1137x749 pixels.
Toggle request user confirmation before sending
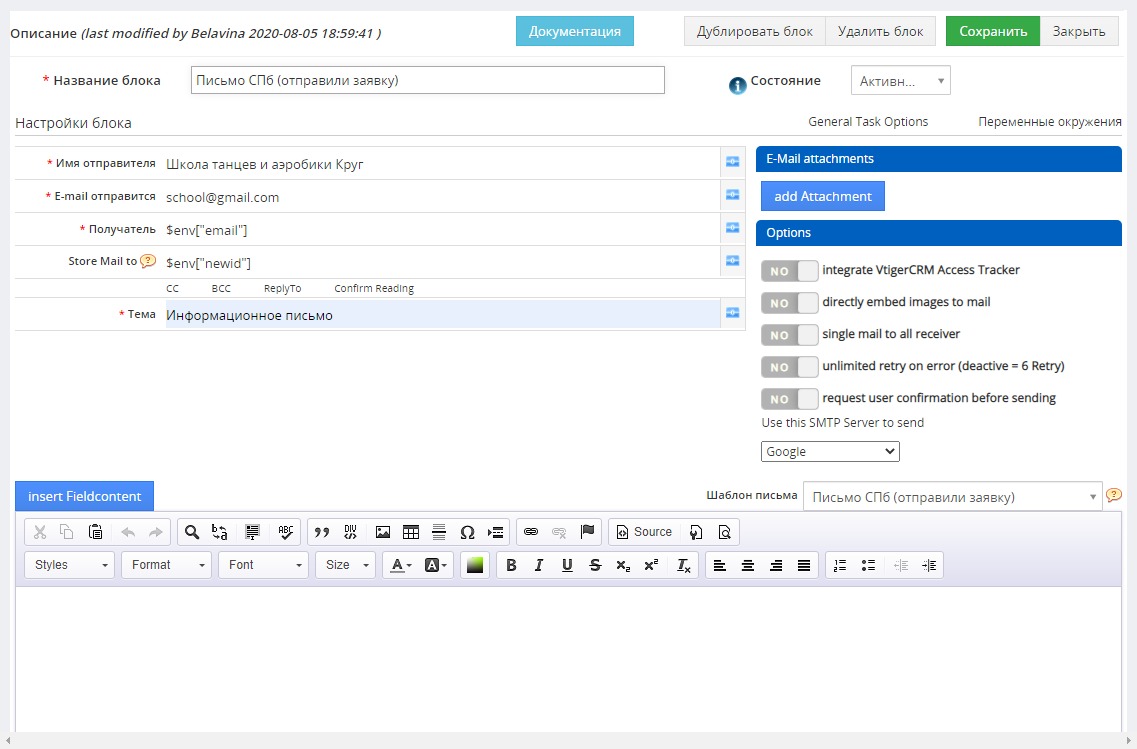(789, 399)
